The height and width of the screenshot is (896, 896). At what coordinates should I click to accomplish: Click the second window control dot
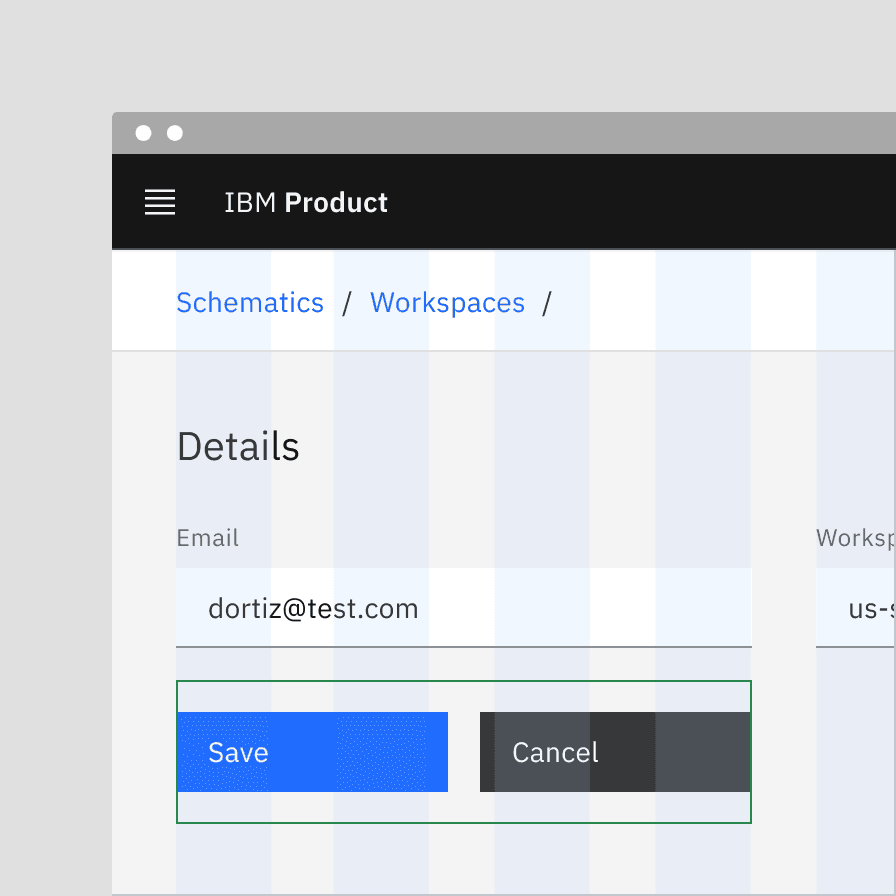[175, 133]
